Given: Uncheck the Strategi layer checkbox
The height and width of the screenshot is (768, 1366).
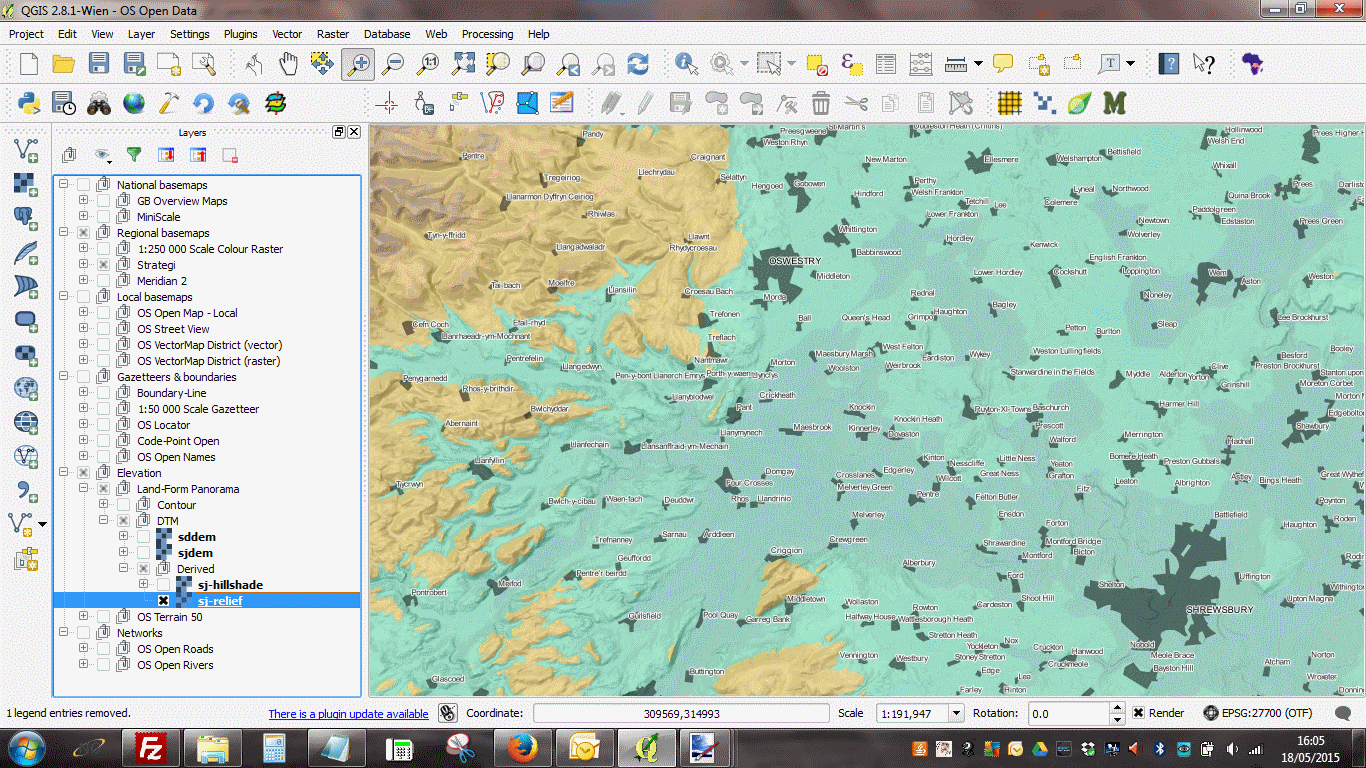Looking at the screenshot, I should click(103, 265).
